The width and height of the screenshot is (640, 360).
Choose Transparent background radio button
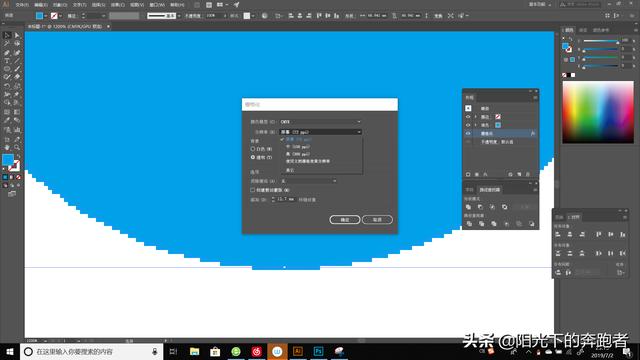pos(253,157)
